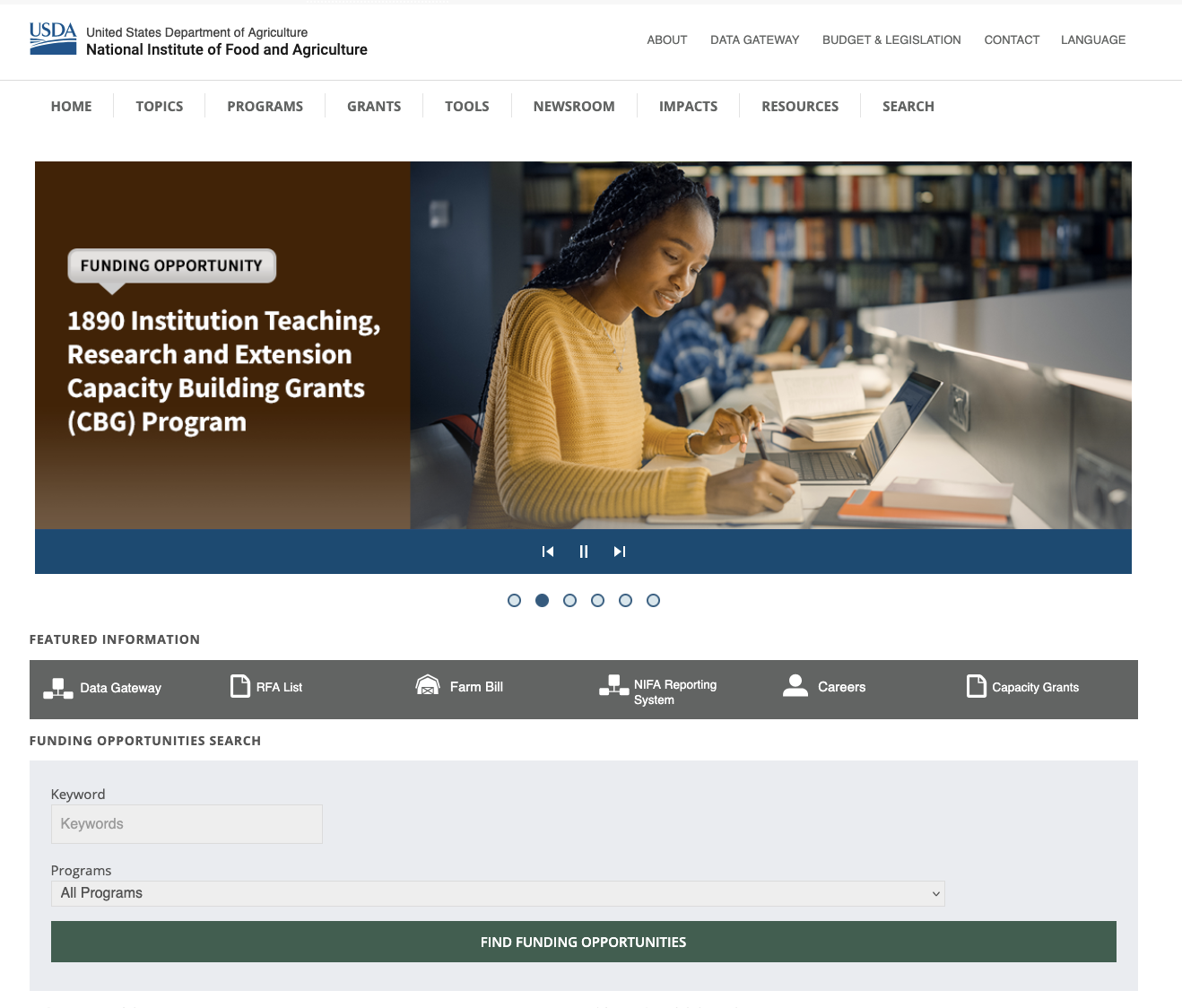Go to the HOME page
The height and width of the screenshot is (1008, 1182).
pos(71,106)
